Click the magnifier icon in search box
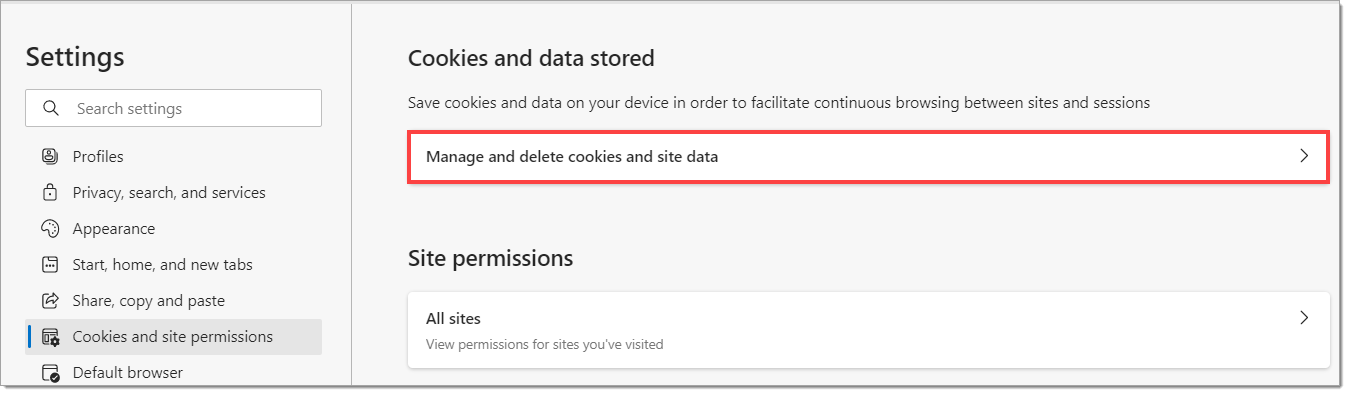The height and width of the screenshot is (393, 1347). 51,108
